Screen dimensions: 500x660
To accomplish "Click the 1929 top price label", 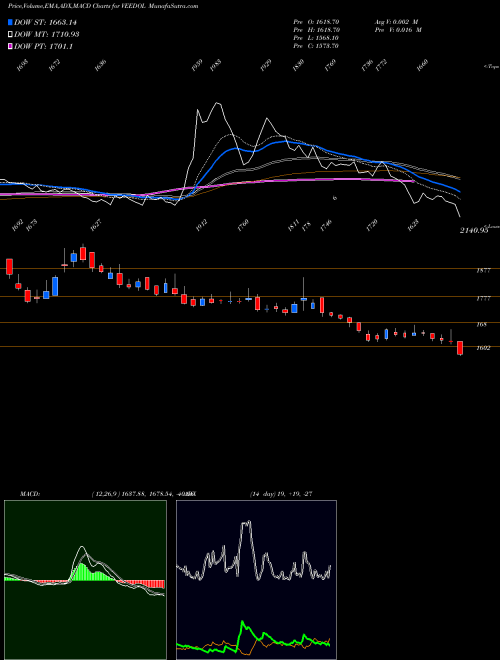I will click(x=266, y=65).
